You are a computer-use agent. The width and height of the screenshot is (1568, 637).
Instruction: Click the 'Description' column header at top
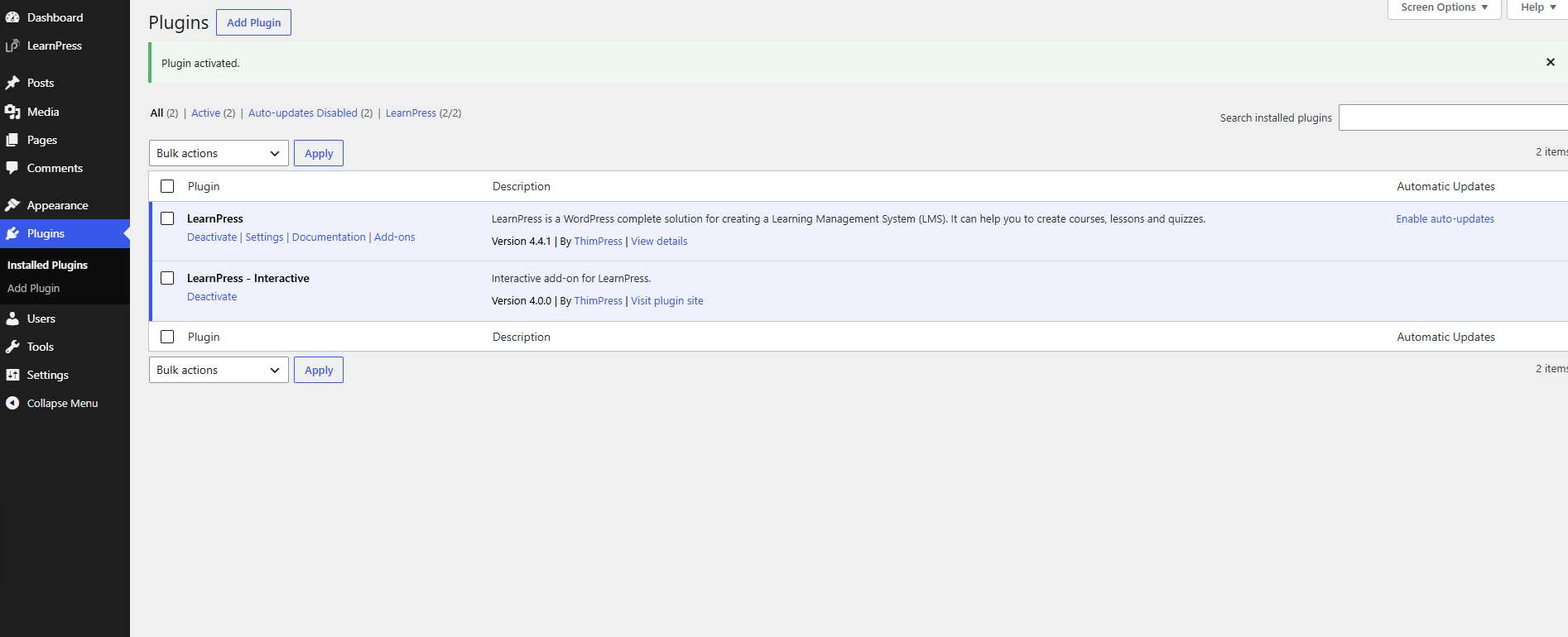(x=522, y=186)
